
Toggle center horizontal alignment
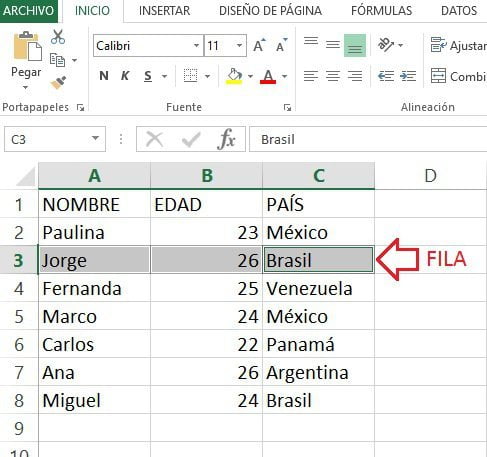tap(333, 76)
